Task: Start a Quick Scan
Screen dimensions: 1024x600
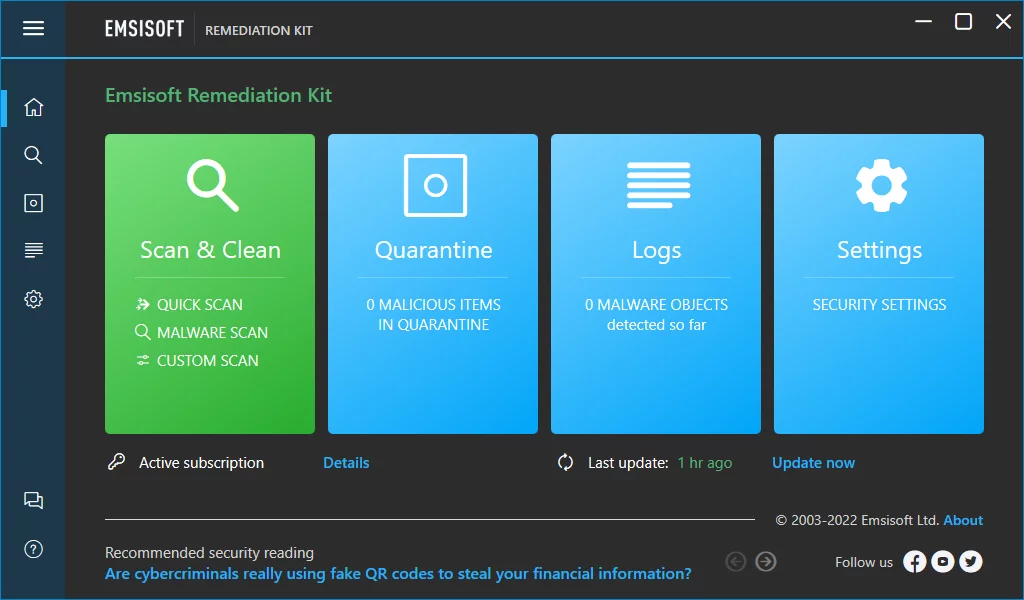Action: 199,305
